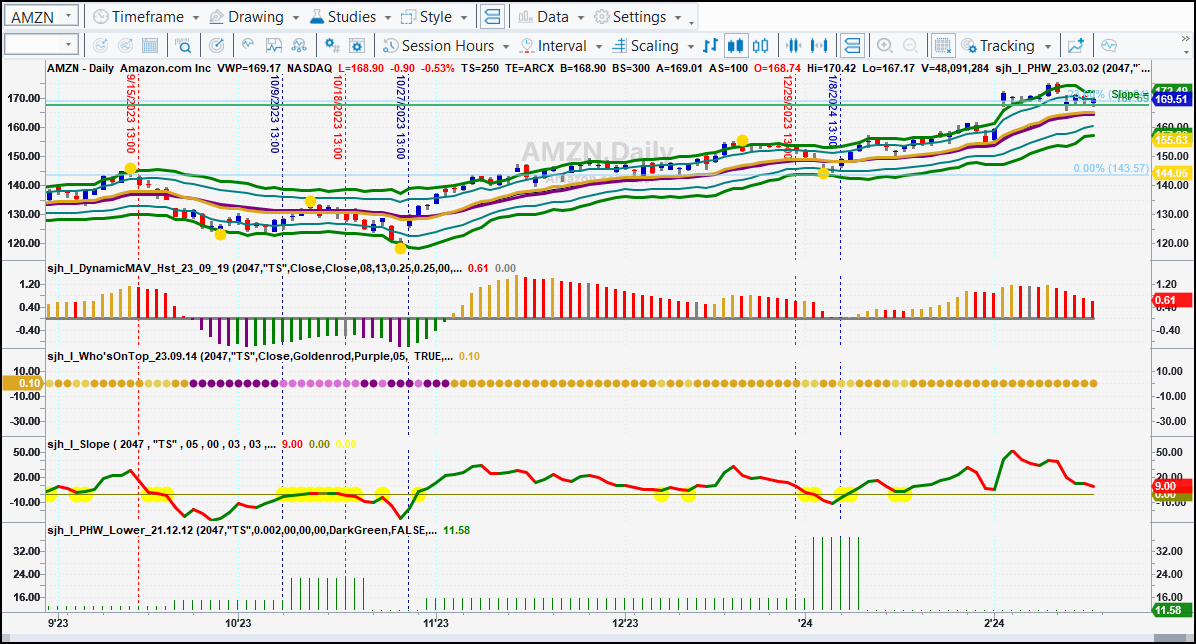Image resolution: width=1196 pixels, height=644 pixels.
Task: Click the target bullseye toolbar icon
Action: (x=217, y=46)
